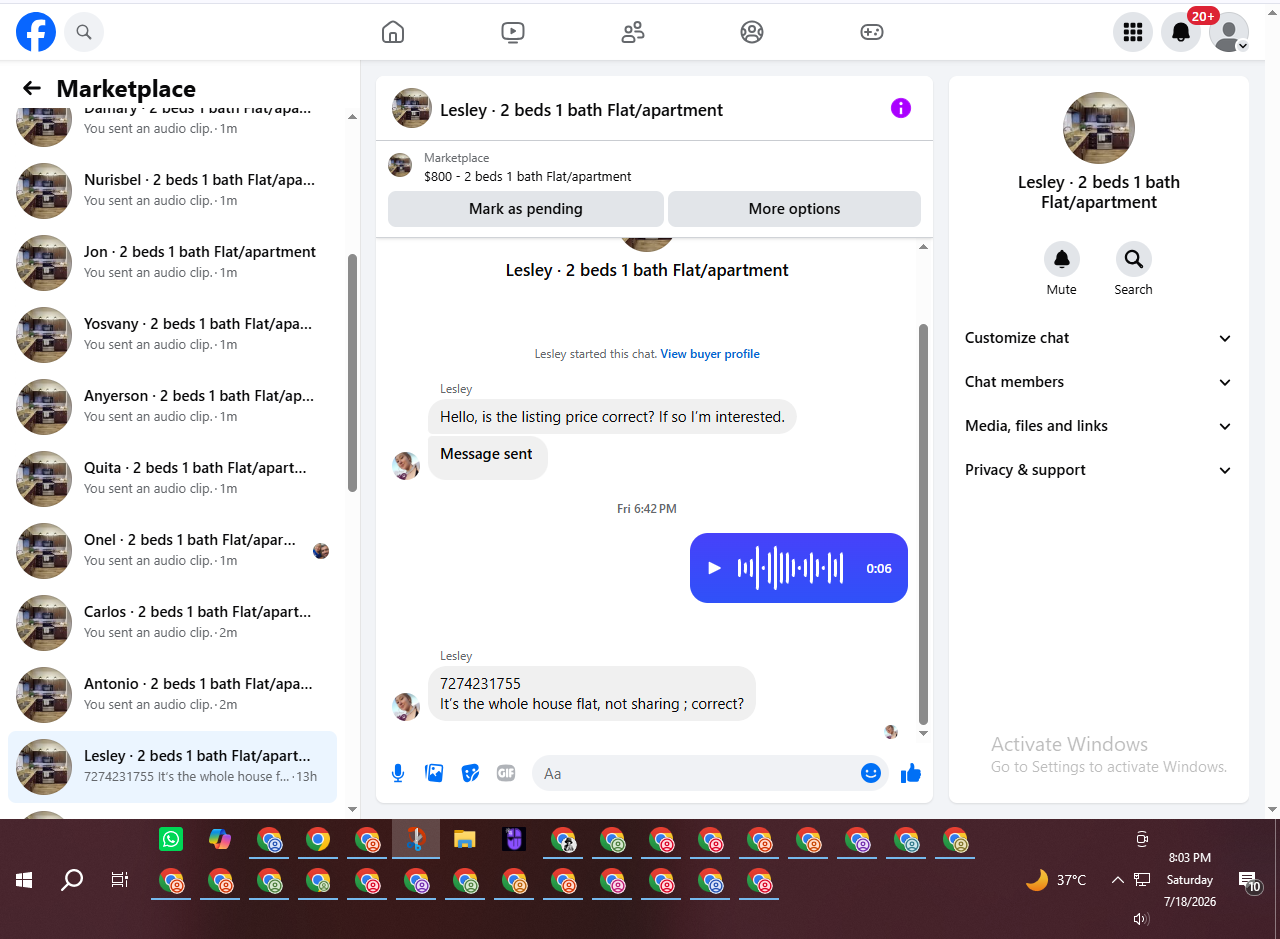Click the $800 listing title in the chat header

point(528,176)
